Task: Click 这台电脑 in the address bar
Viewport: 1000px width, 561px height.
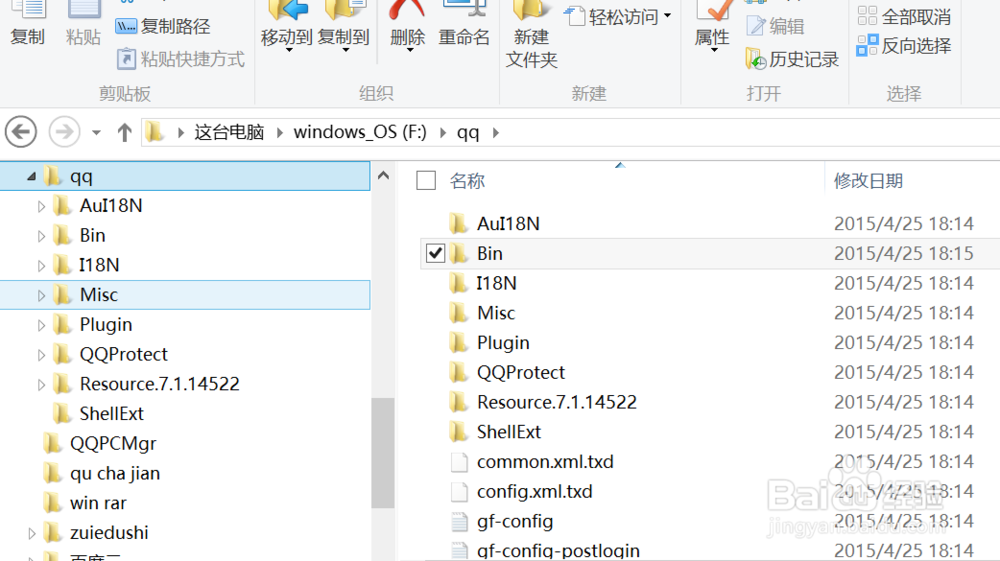Action: (x=229, y=132)
